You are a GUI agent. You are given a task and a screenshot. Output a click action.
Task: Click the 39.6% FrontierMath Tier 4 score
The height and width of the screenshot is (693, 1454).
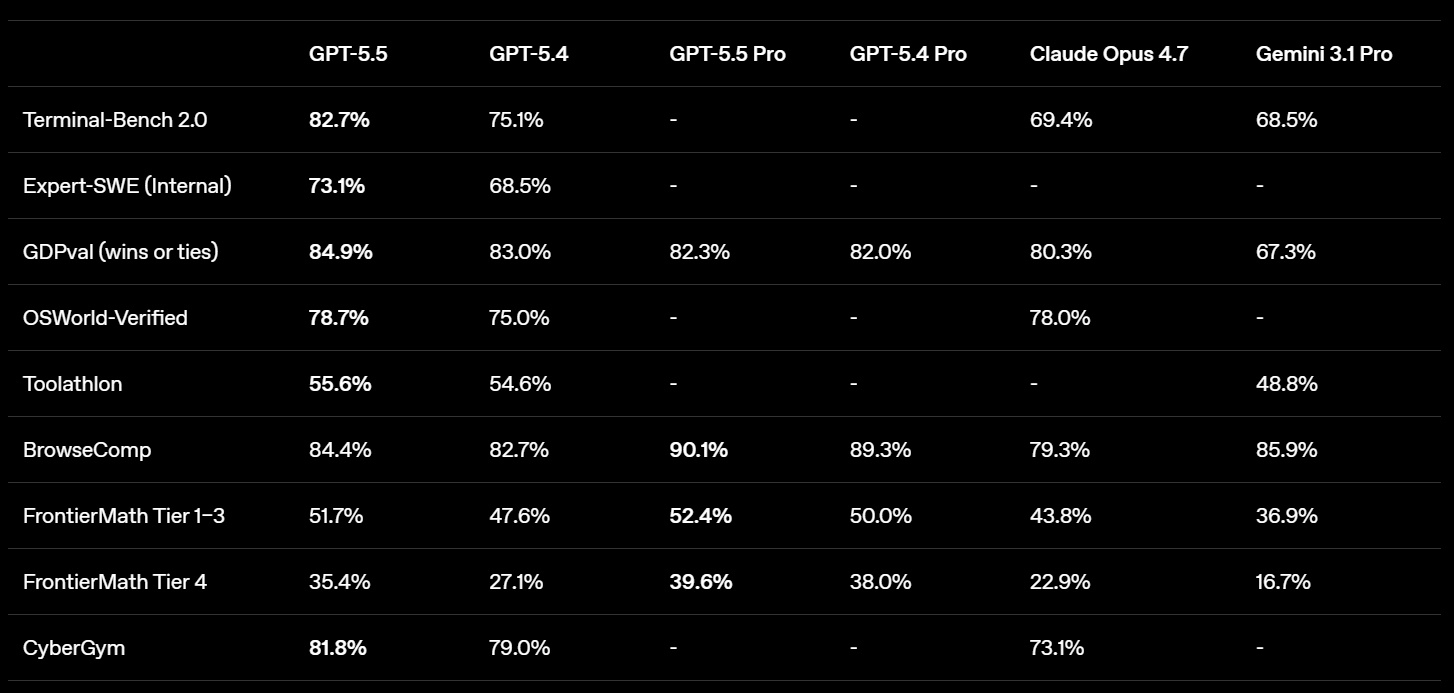700,582
